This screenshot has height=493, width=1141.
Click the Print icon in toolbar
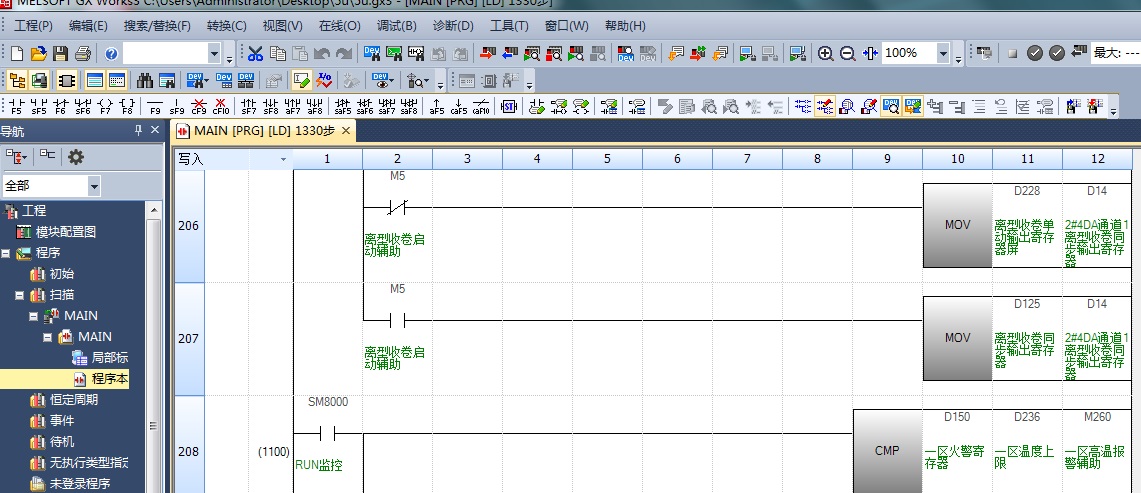tap(82, 53)
